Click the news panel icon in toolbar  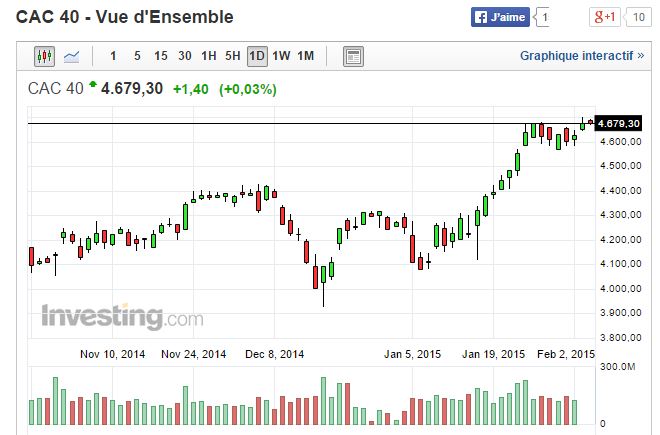pos(352,56)
